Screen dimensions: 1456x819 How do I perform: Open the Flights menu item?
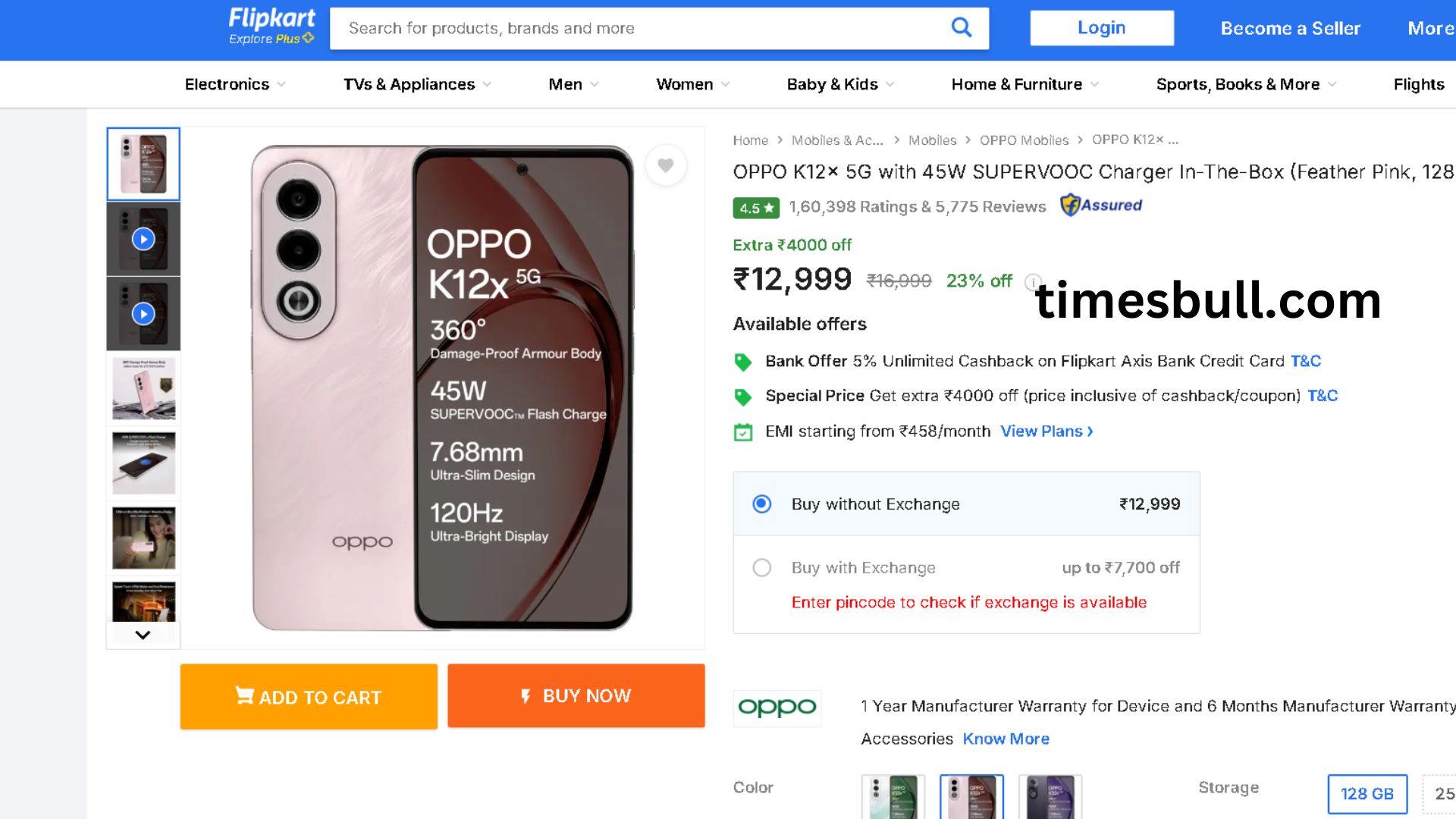pyautogui.click(x=1418, y=84)
